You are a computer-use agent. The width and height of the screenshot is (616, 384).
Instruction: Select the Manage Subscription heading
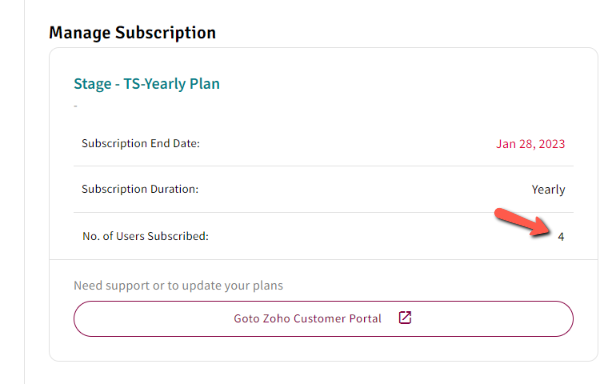click(x=132, y=33)
